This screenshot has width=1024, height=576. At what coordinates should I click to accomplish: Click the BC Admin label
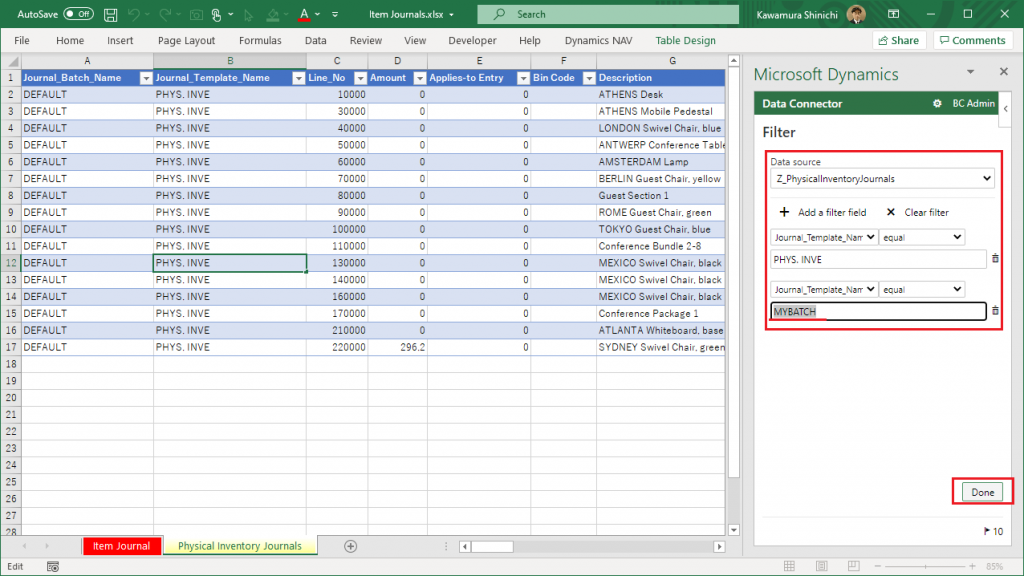[x=973, y=103]
